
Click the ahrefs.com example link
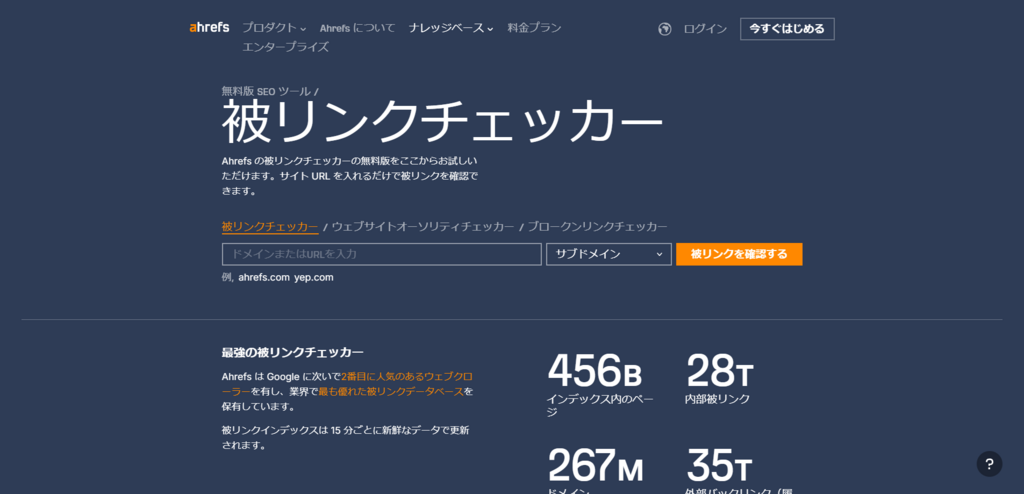click(264, 277)
